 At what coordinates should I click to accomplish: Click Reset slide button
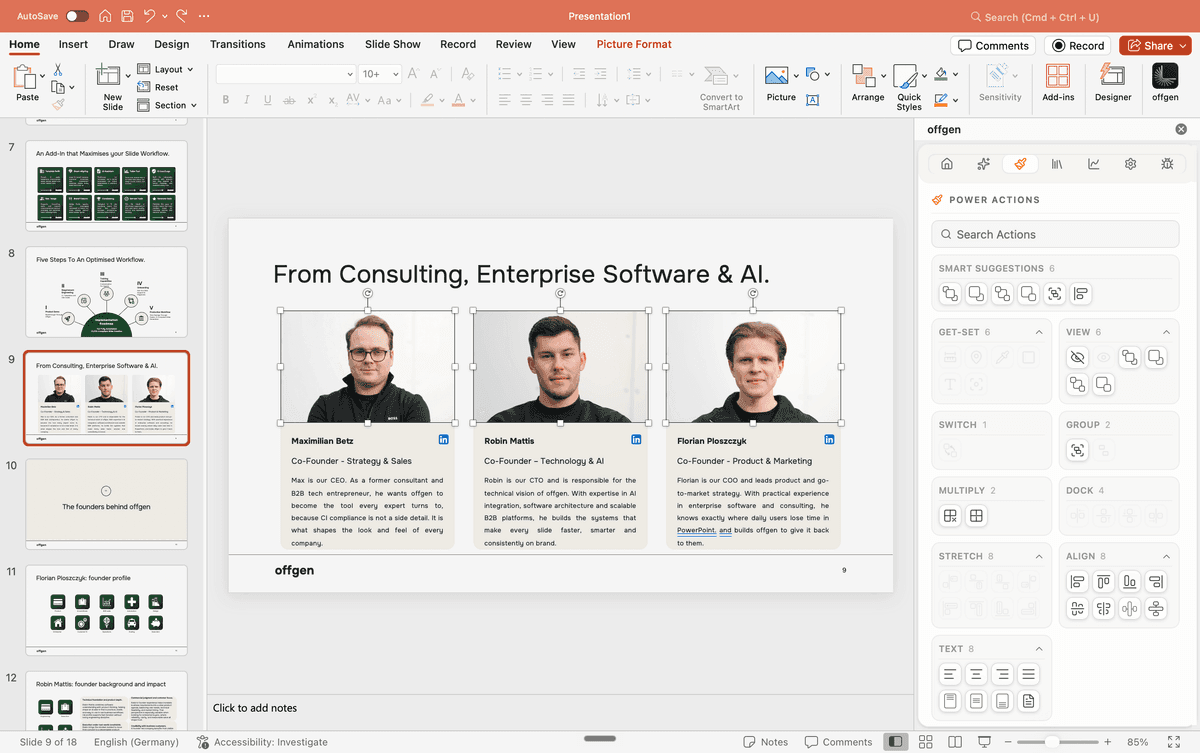point(158,87)
